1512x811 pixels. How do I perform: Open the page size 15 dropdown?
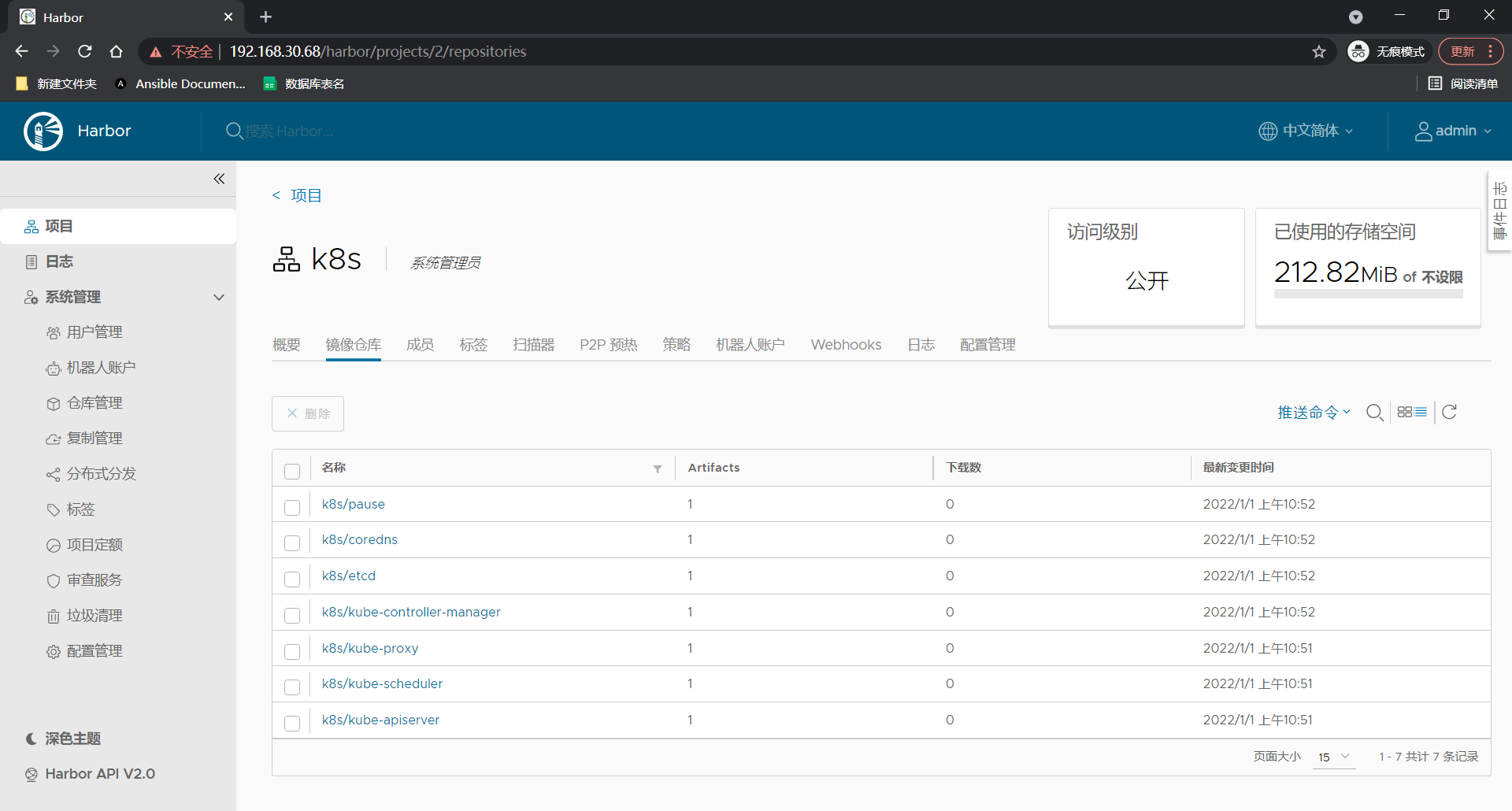[1334, 757]
